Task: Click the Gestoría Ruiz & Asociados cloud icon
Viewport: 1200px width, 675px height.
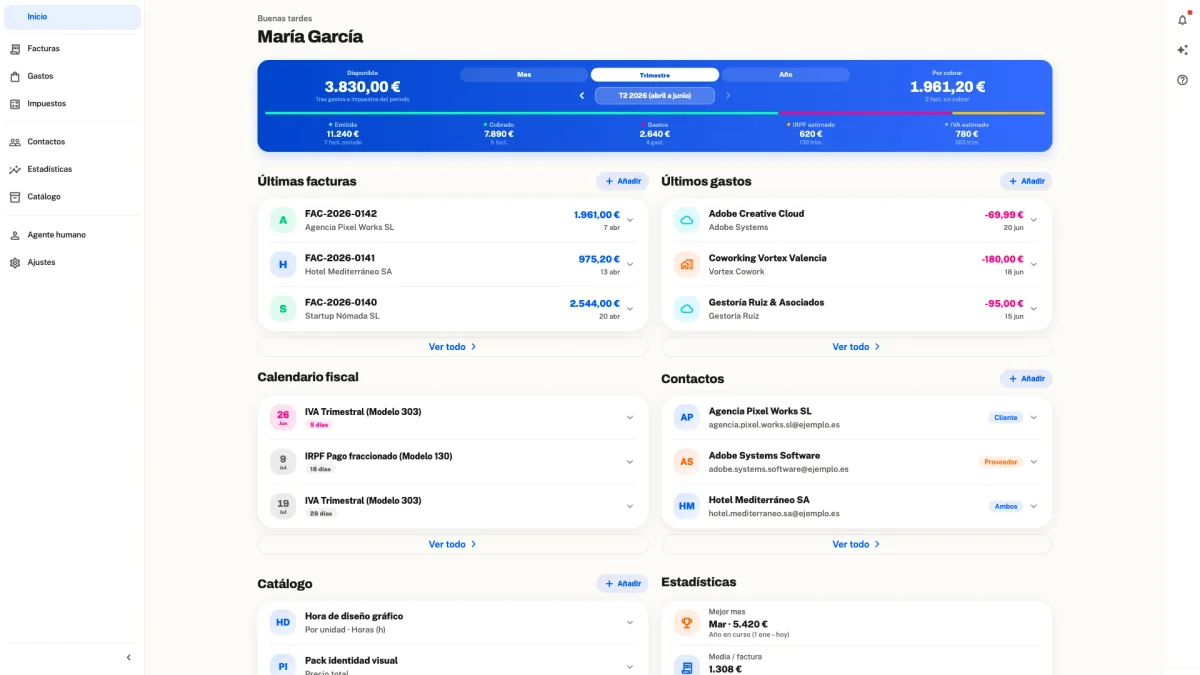Action: pyautogui.click(x=686, y=309)
